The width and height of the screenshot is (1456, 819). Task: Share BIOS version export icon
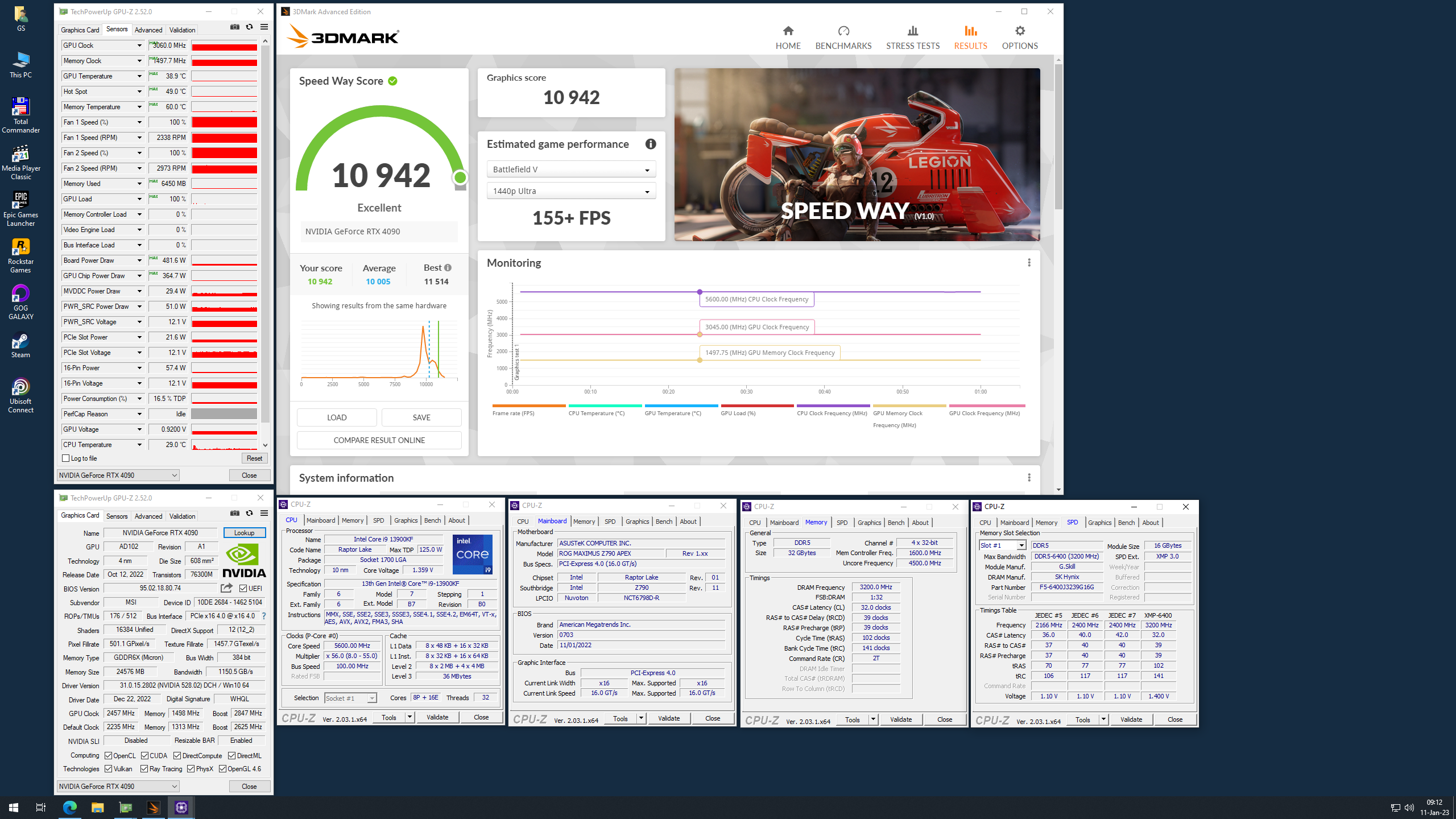pyautogui.click(x=226, y=588)
